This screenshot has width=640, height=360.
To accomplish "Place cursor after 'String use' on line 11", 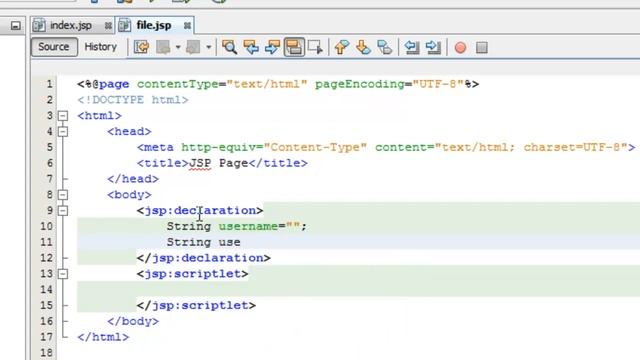I will (241, 242).
